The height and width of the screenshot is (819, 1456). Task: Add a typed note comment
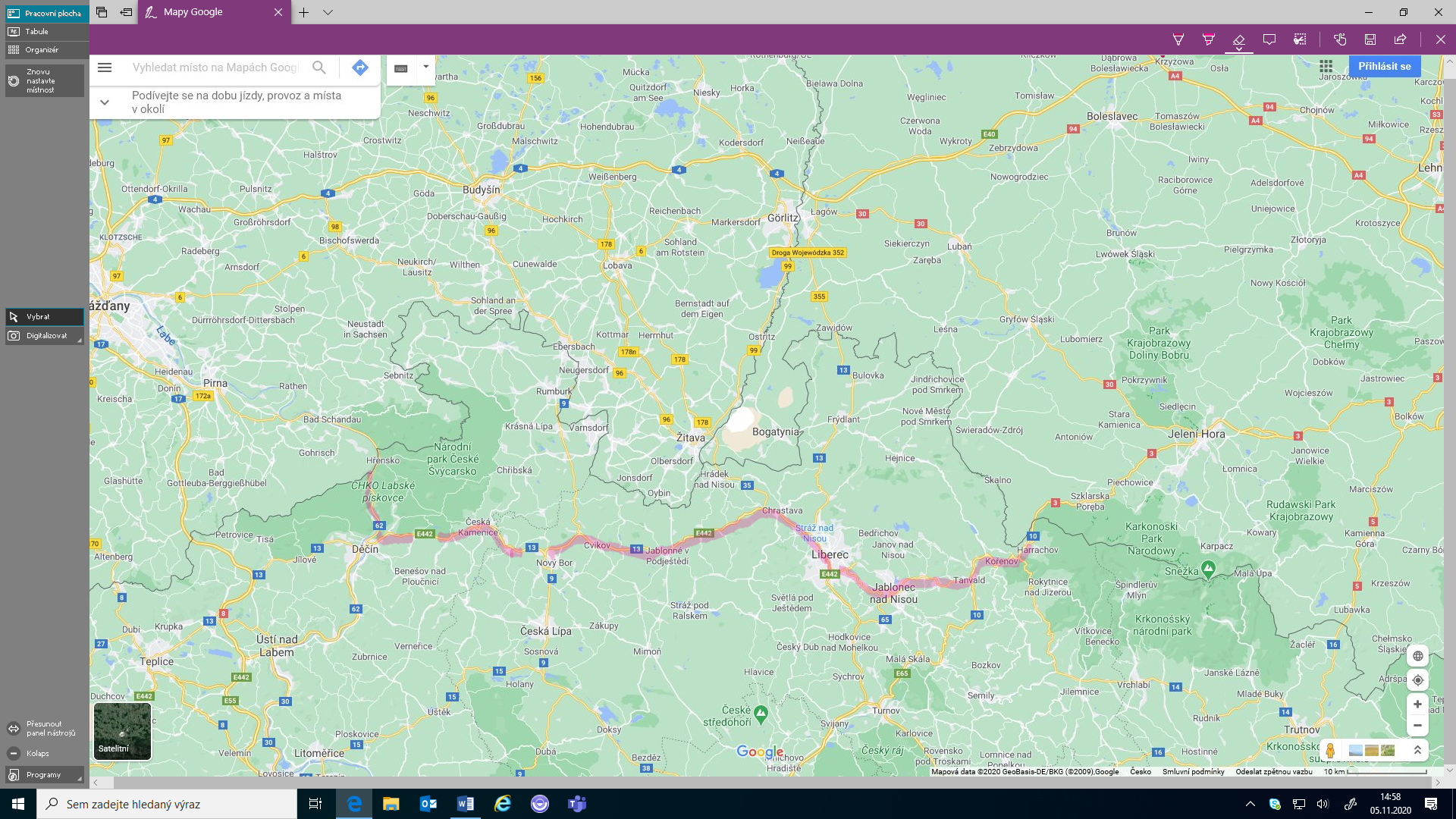pos(1269,39)
